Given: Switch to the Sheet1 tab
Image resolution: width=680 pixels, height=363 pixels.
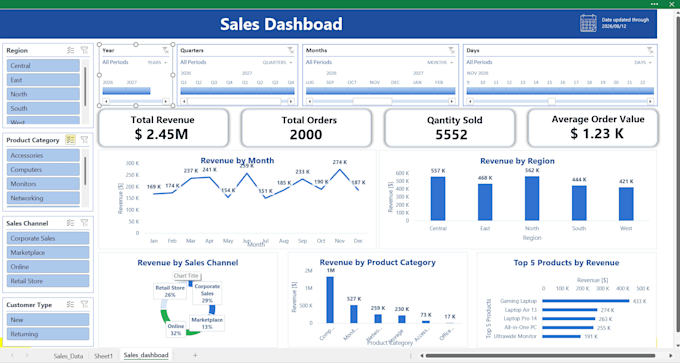Looking at the screenshot, I should (103, 356).
